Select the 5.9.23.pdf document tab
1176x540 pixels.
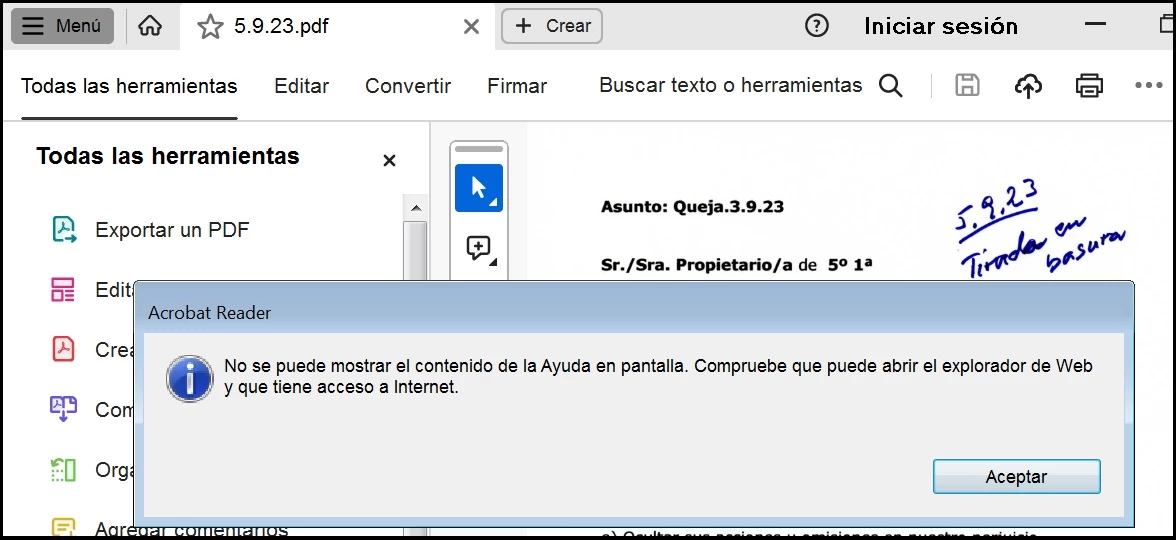(x=338, y=26)
